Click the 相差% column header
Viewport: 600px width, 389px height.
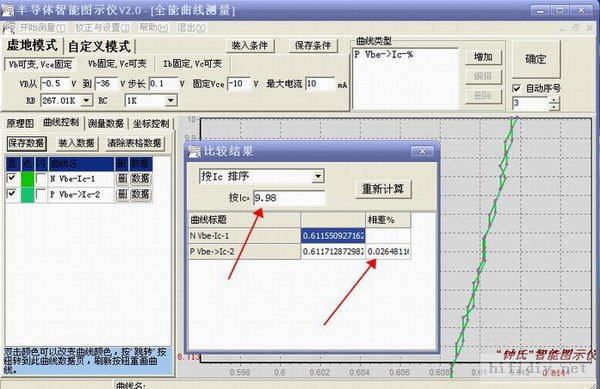[388, 220]
